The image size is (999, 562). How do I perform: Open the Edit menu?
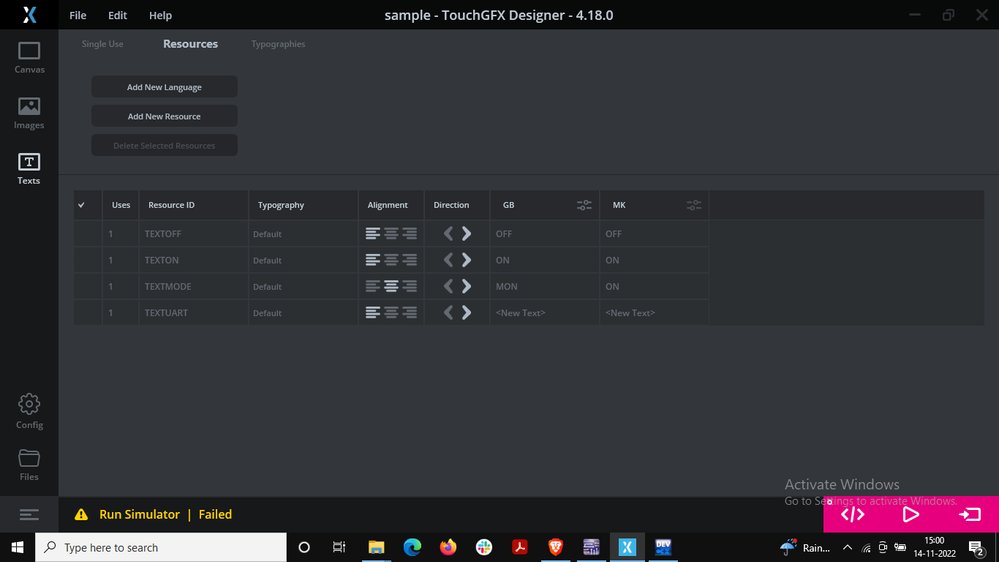(x=117, y=15)
